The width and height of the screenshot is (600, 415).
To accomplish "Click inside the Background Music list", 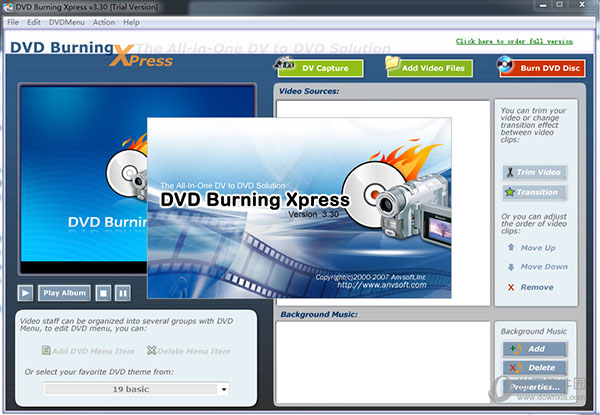I will (x=383, y=362).
